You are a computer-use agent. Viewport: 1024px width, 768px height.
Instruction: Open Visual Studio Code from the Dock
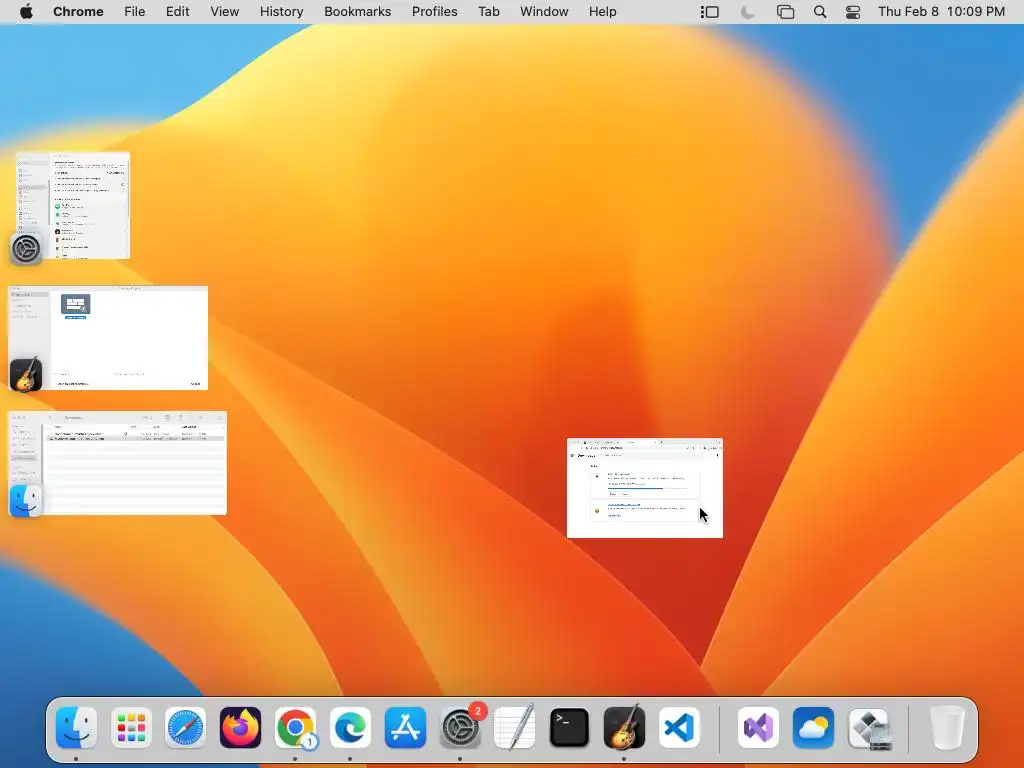coord(679,727)
